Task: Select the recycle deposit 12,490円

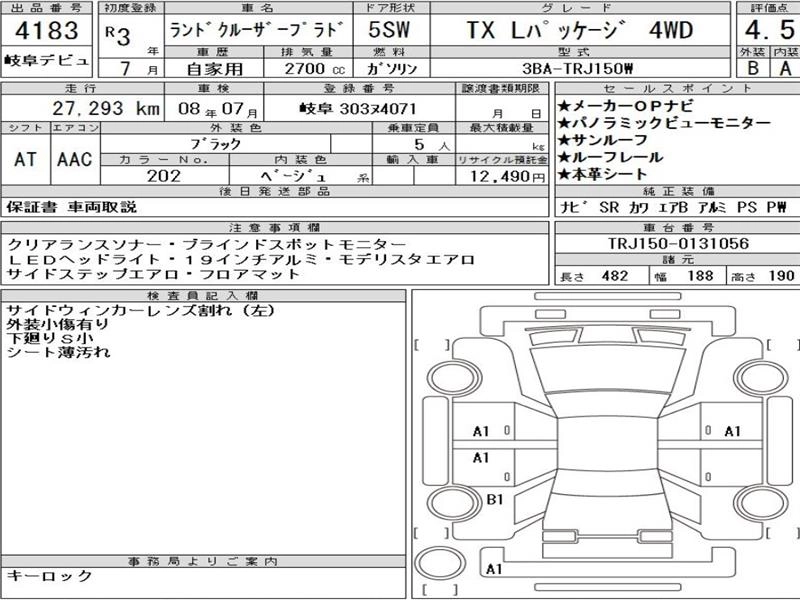Action: point(508,177)
